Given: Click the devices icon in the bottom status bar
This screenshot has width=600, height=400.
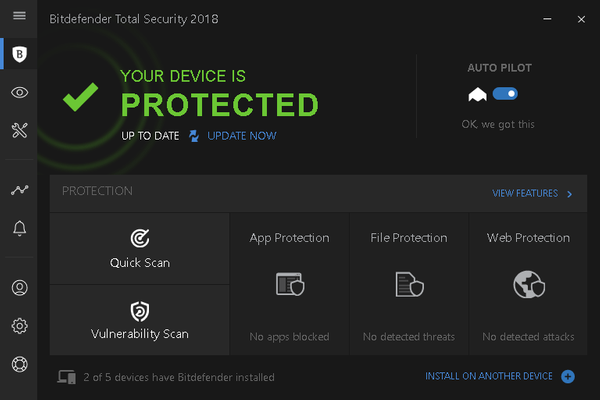Looking at the screenshot, I should (x=67, y=377).
